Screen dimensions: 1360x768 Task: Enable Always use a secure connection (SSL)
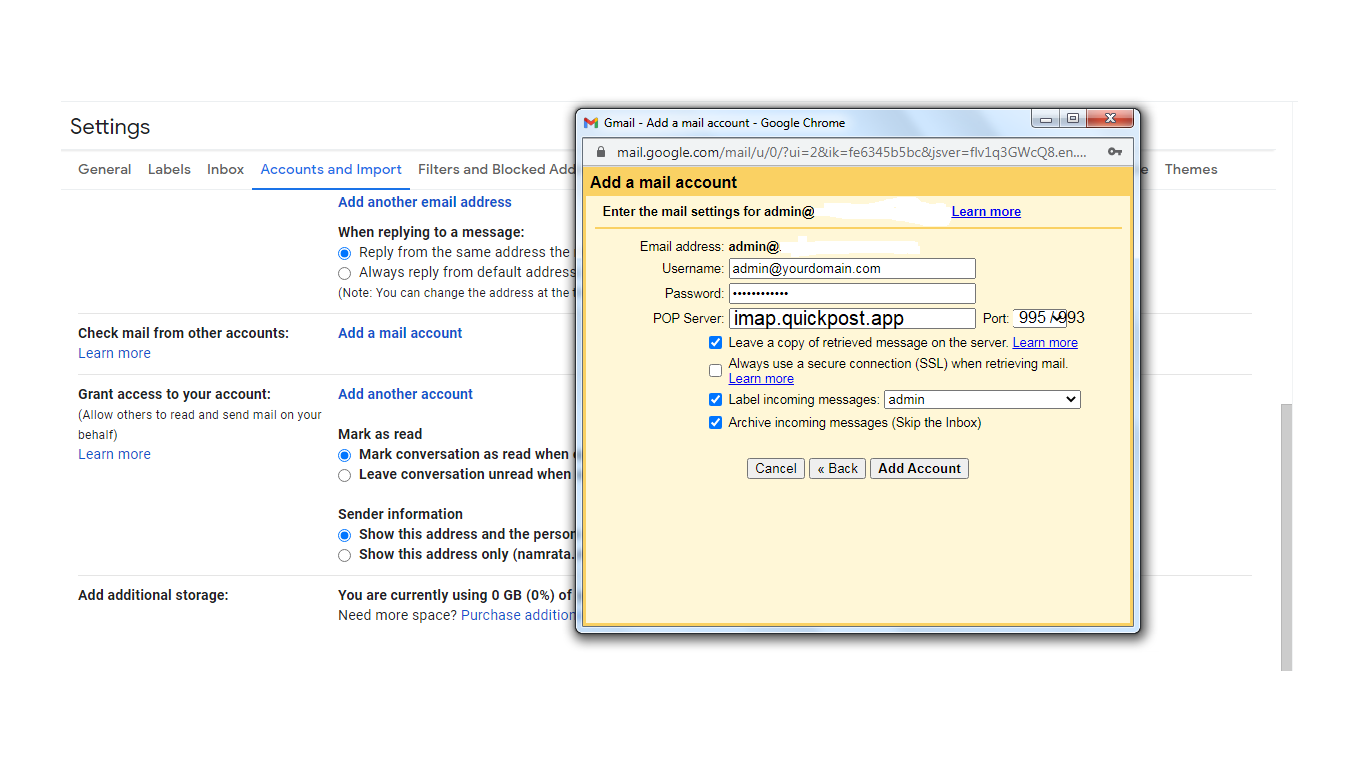point(715,371)
